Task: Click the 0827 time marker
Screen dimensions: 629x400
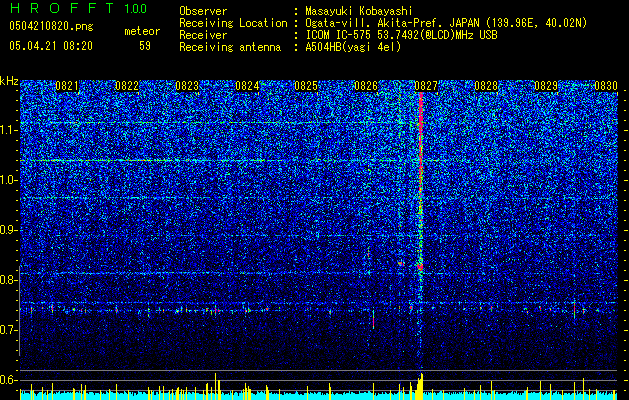Action: (426, 86)
